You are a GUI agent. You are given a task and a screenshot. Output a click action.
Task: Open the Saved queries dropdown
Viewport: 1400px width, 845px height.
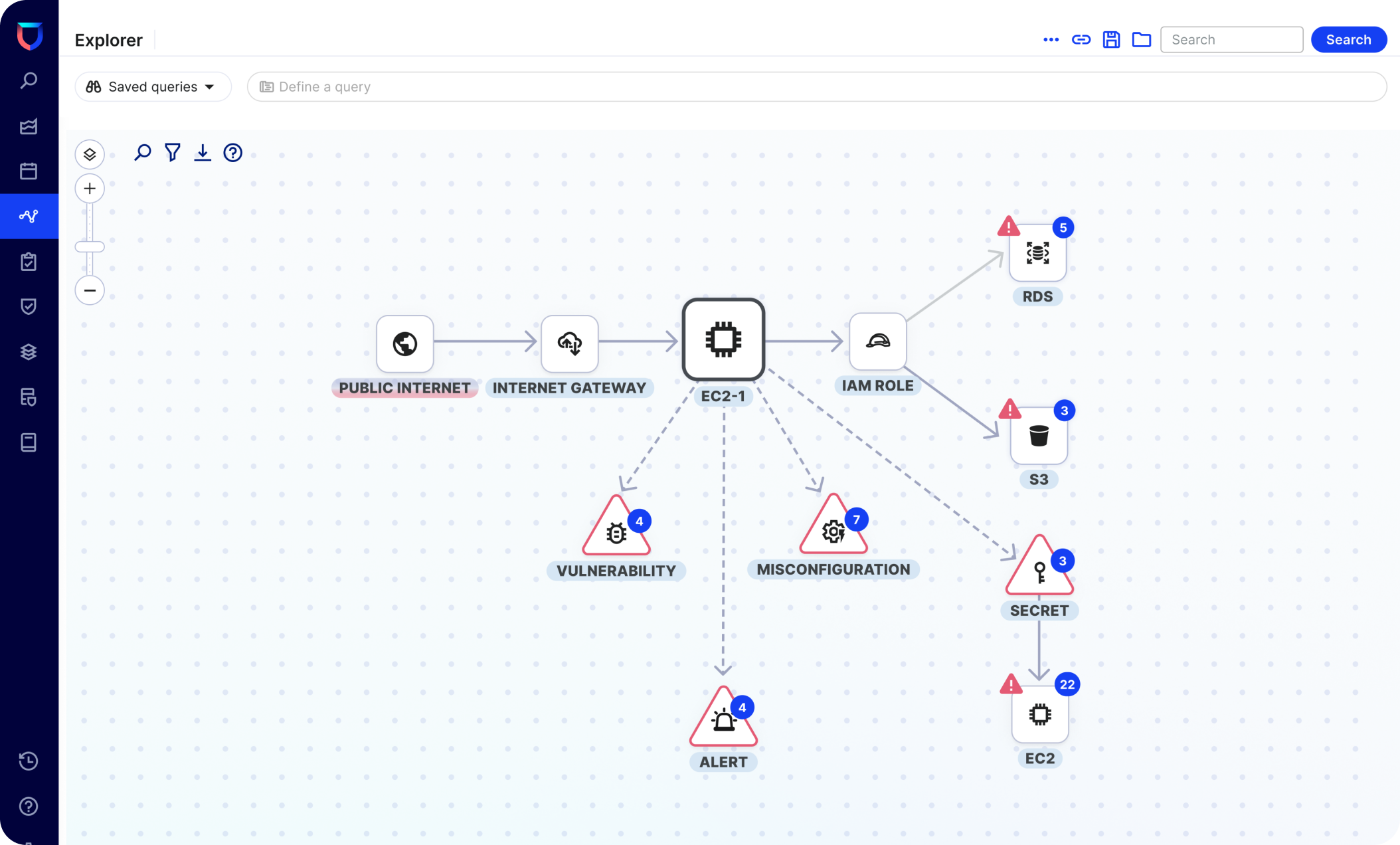pyautogui.click(x=153, y=87)
